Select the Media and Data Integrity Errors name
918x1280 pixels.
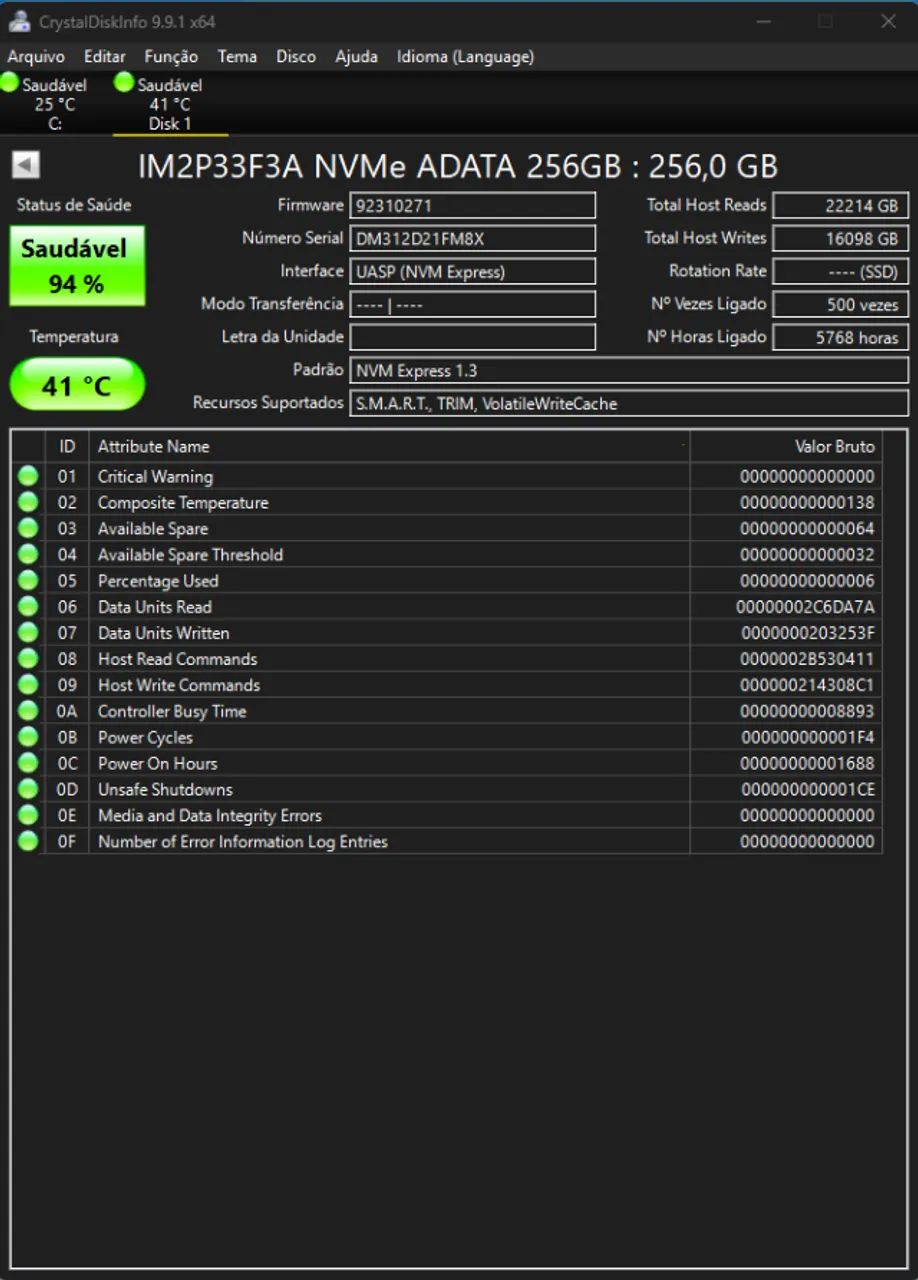click(210, 815)
